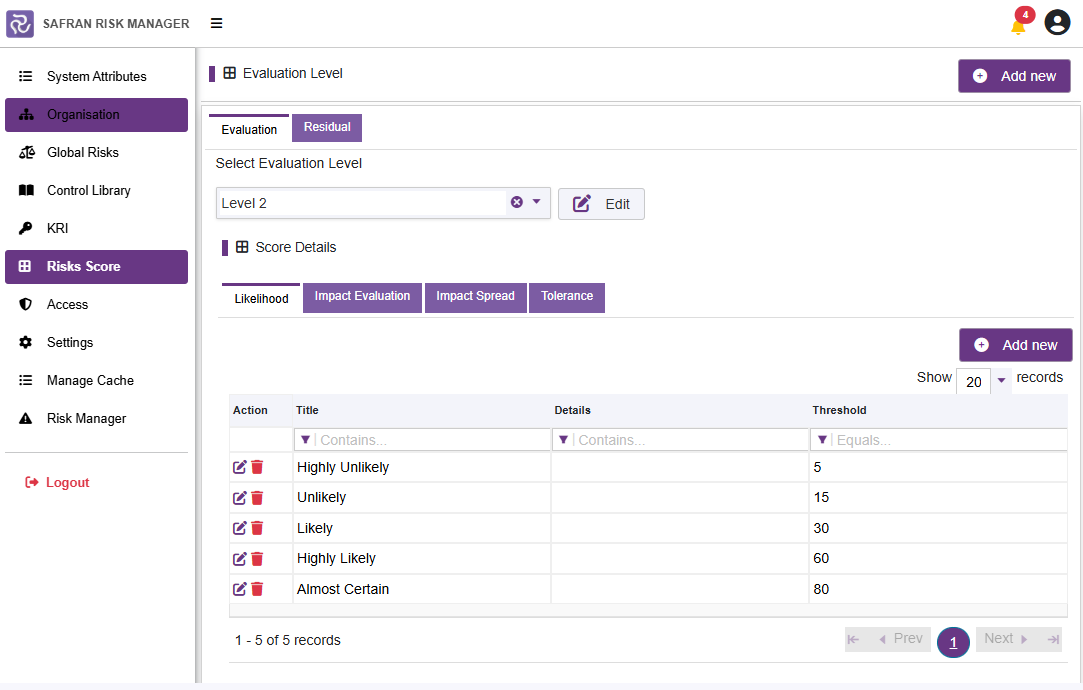
Task: Edit the Highly Unlikely row
Action: (x=240, y=468)
